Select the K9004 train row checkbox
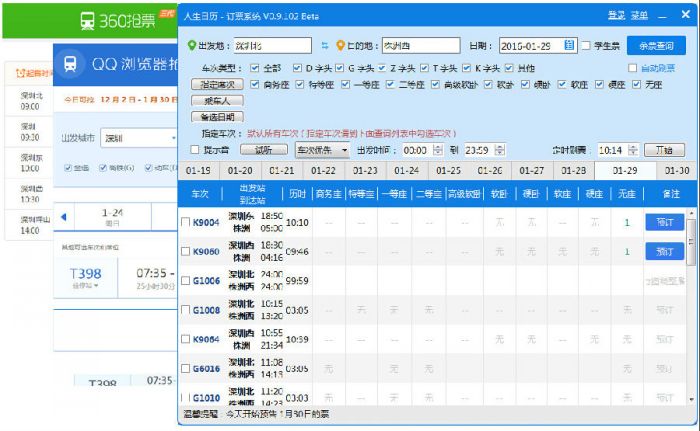The height and width of the screenshot is (431, 700). pyautogui.click(x=186, y=222)
